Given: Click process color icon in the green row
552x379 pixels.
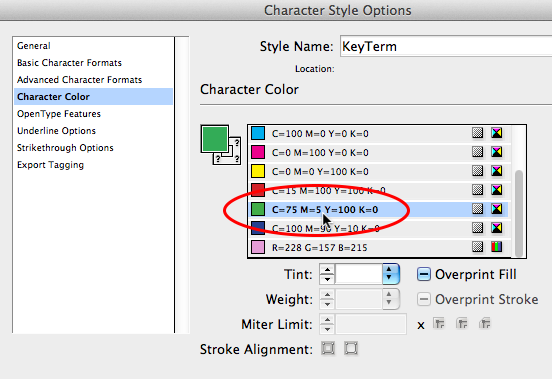Looking at the screenshot, I should (x=477, y=209).
